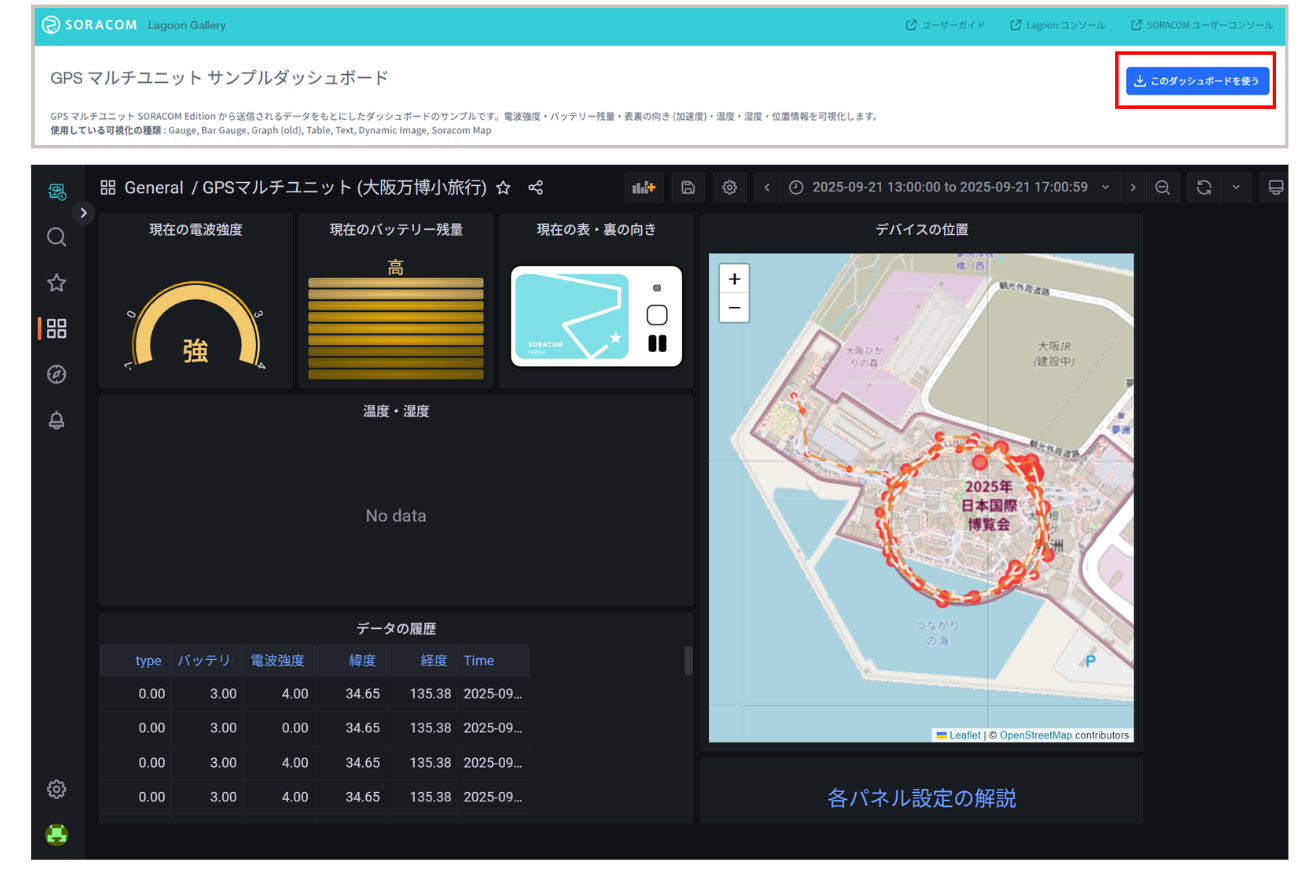Click the 0.00 電波強度 cell
The width and height of the screenshot is (1299, 871).
pos(278,728)
